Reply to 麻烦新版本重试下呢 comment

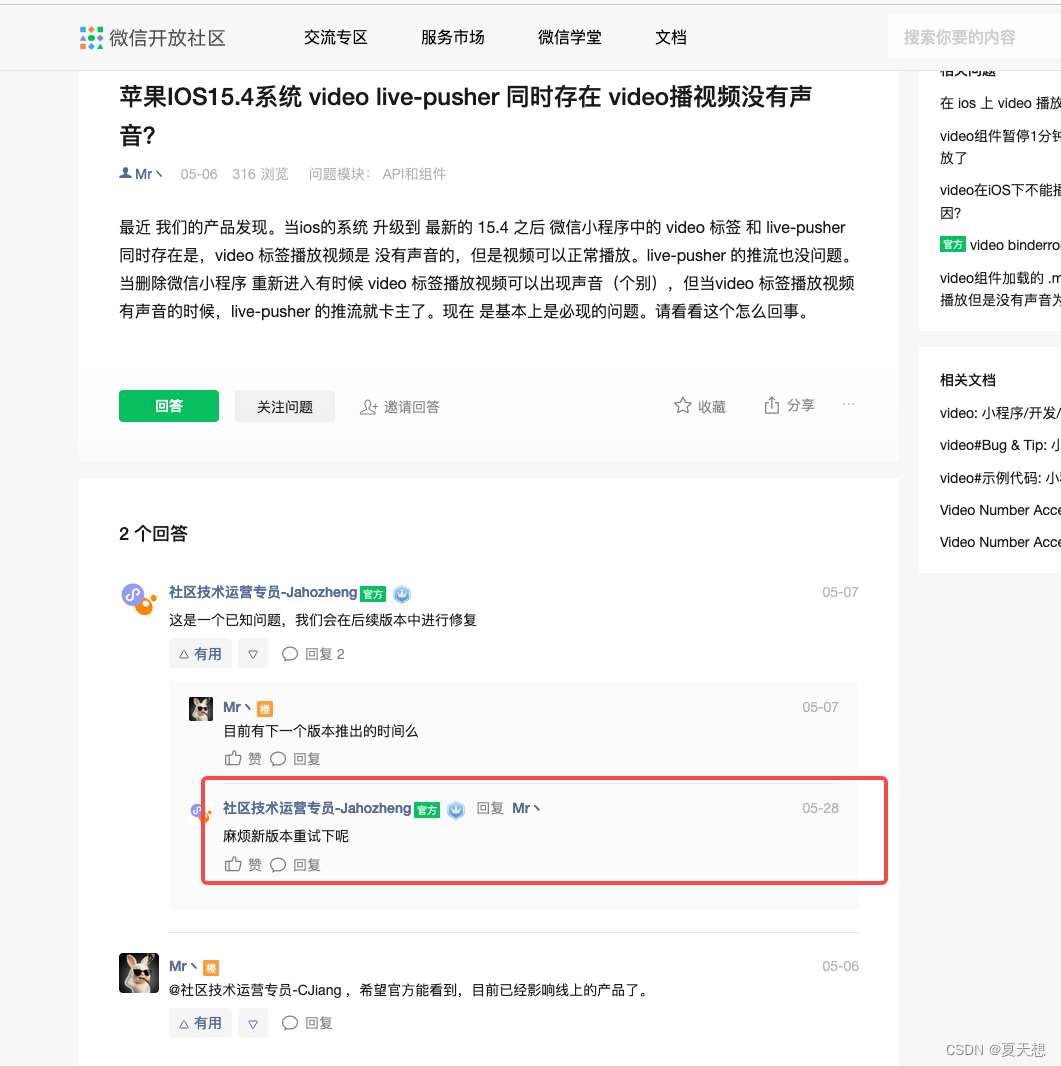click(295, 865)
